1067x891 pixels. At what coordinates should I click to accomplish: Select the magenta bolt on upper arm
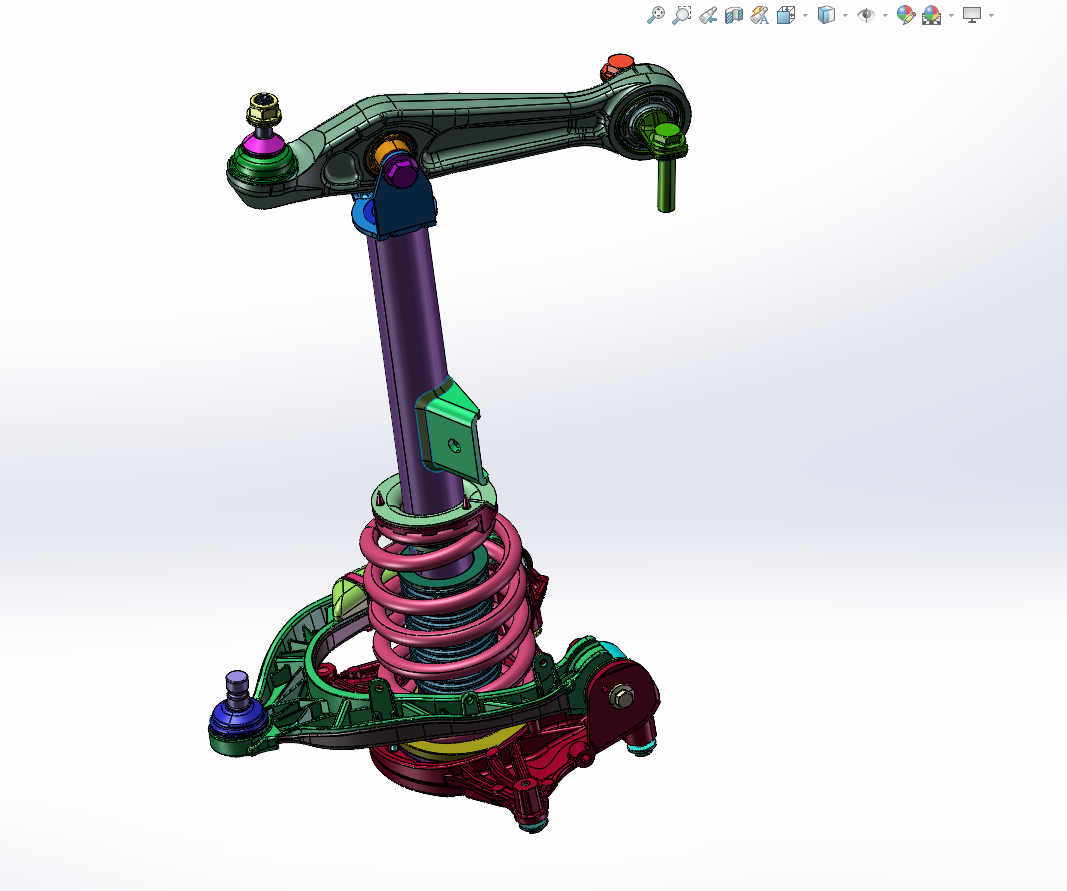click(400, 171)
